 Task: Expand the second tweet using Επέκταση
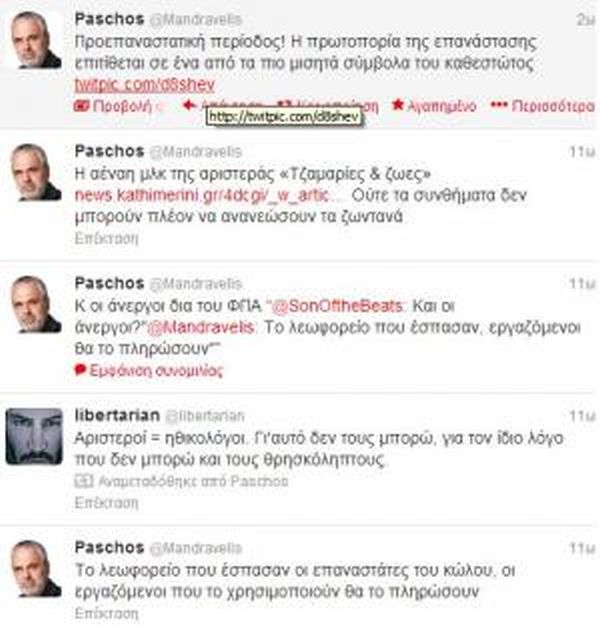(x=106, y=238)
